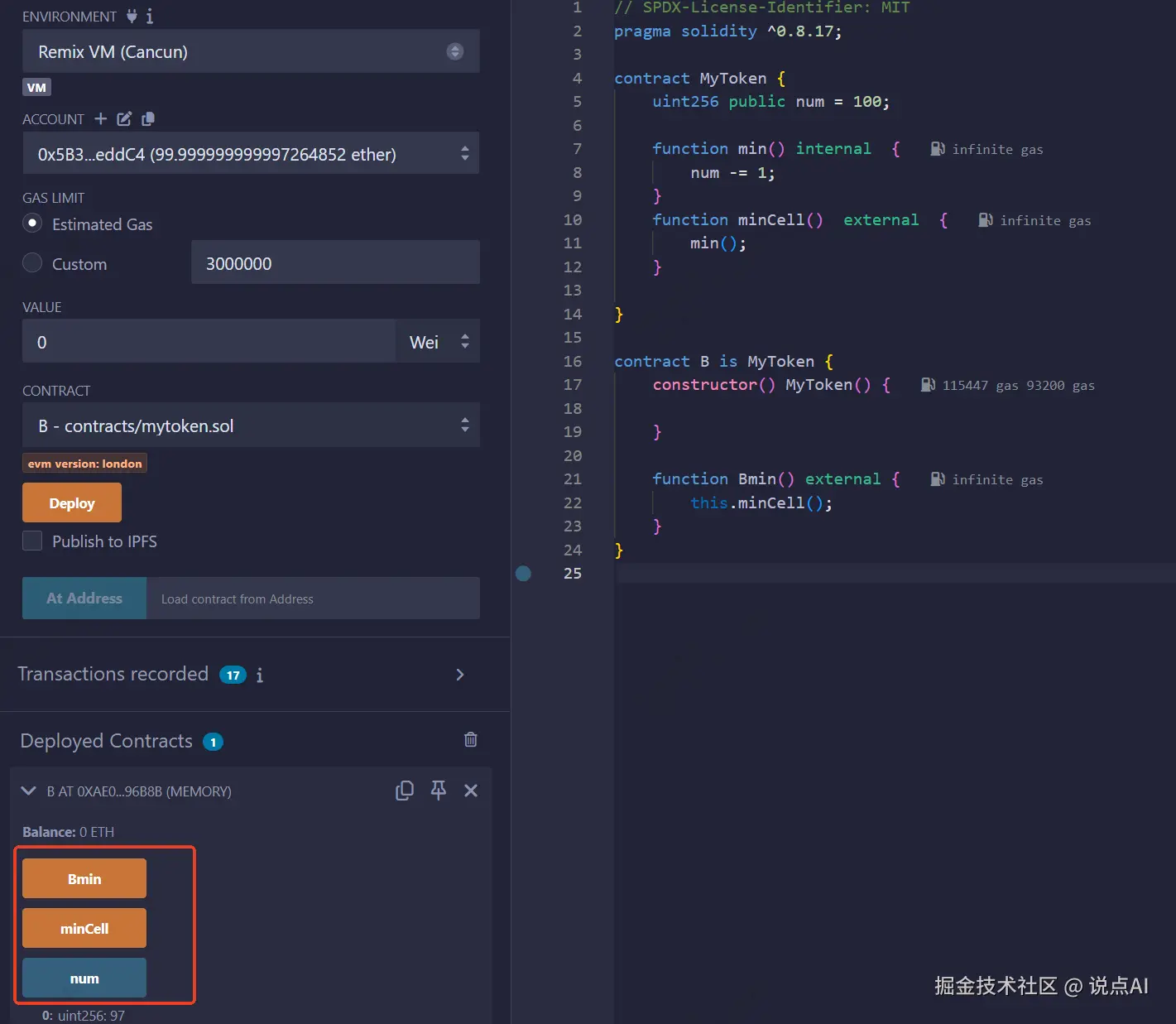
Task: Call the Bmin function button
Action: [84, 878]
